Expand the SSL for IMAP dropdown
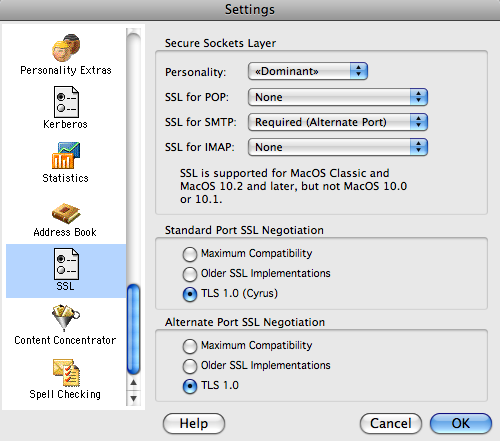The image size is (500, 441). pyautogui.click(x=338, y=147)
